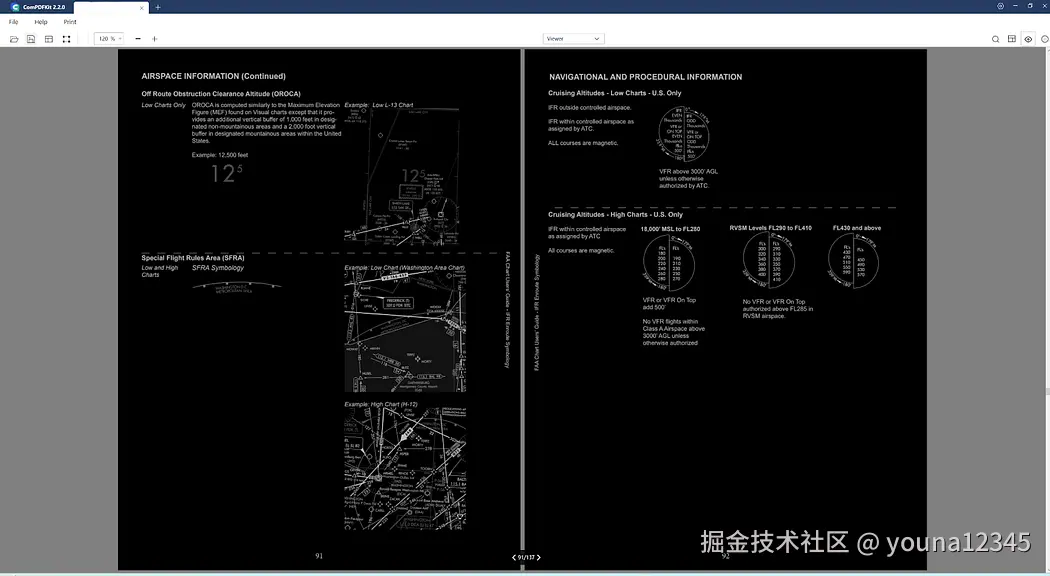1050x576 pixels.
Task: Click the save document toolbar icon
Action: pyautogui.click(x=31, y=39)
